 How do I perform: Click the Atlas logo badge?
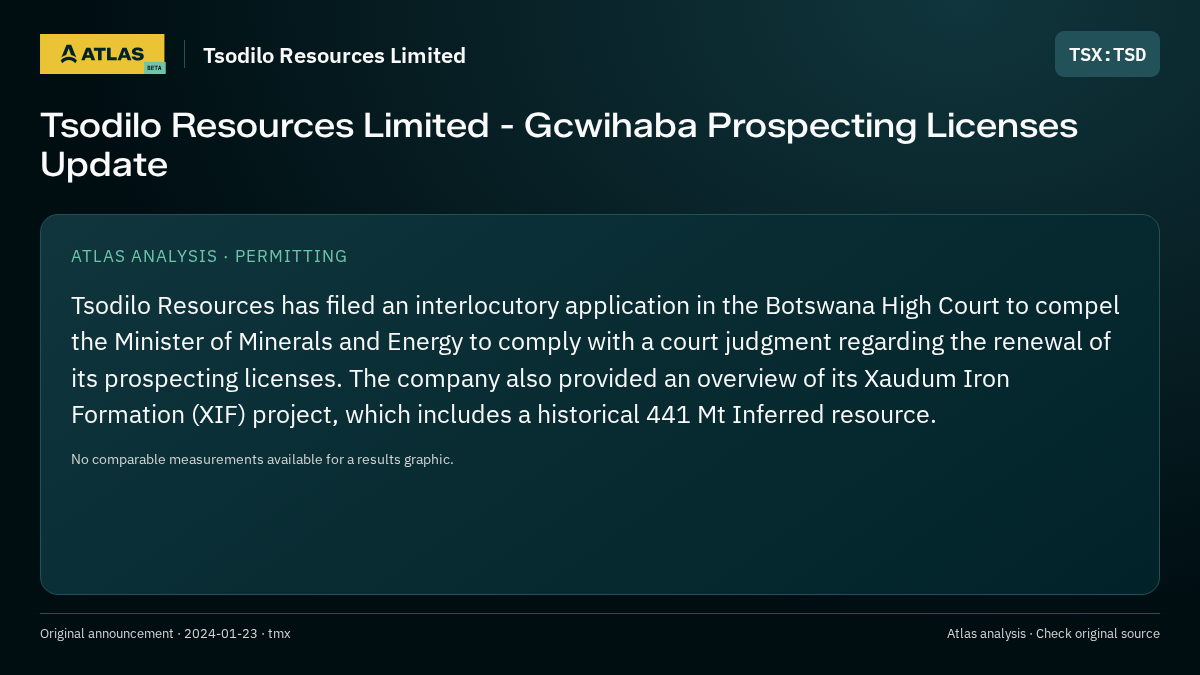[102, 54]
